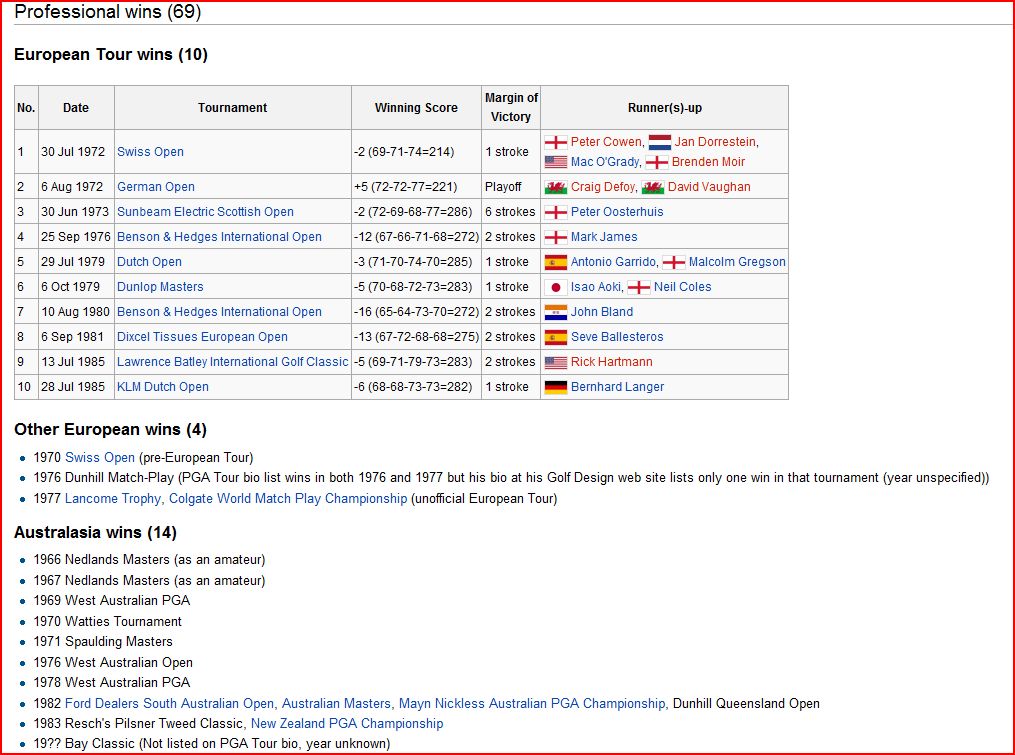Open the KLM Dutch Open link
This screenshot has width=1015, height=755.
pos(162,387)
